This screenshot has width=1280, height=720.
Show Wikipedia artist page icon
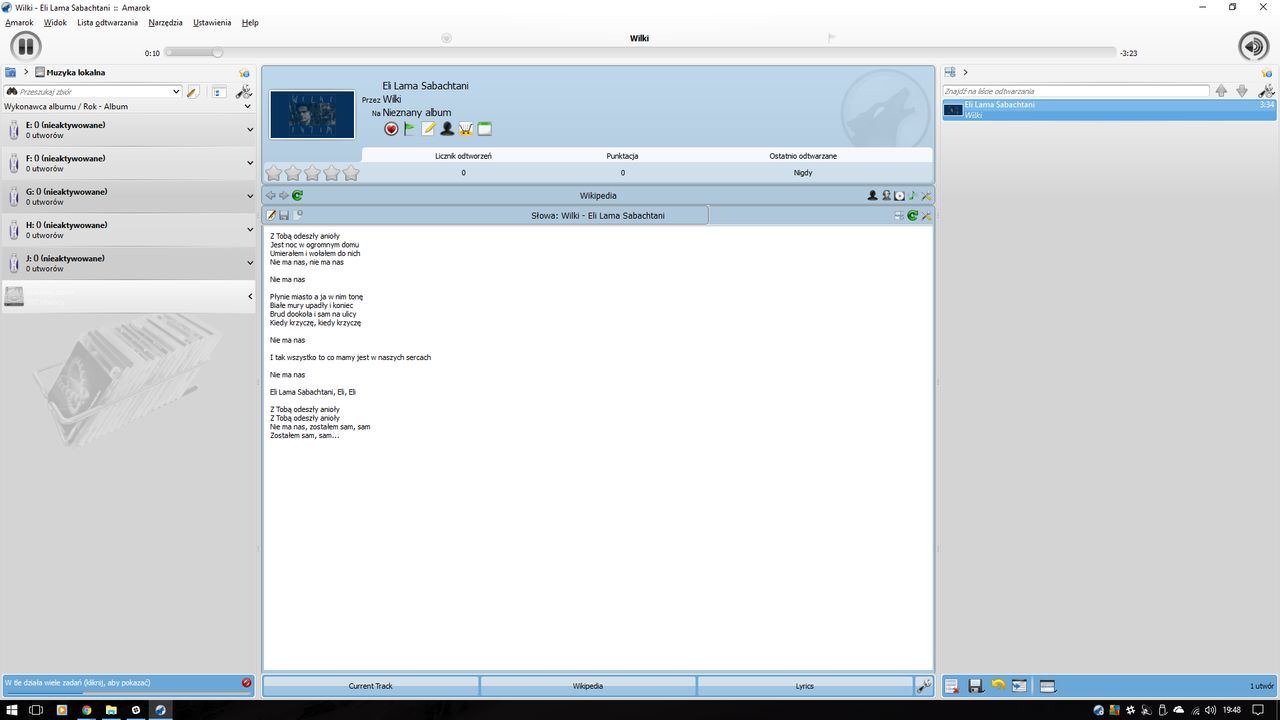pos(873,196)
